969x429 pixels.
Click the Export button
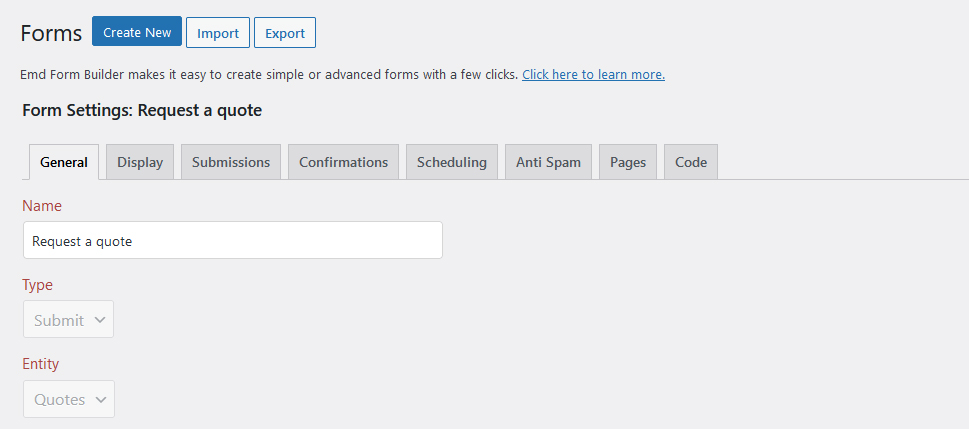285,33
